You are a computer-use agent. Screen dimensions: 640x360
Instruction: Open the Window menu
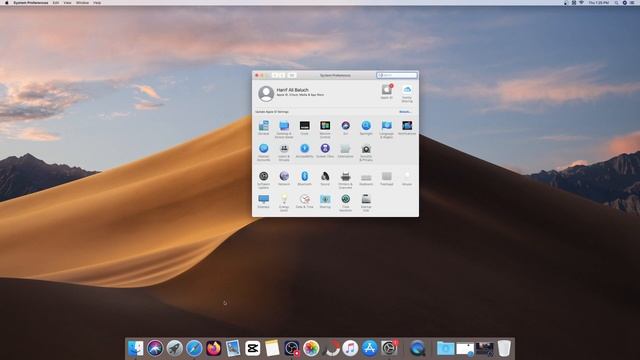pyautogui.click(x=82, y=2)
